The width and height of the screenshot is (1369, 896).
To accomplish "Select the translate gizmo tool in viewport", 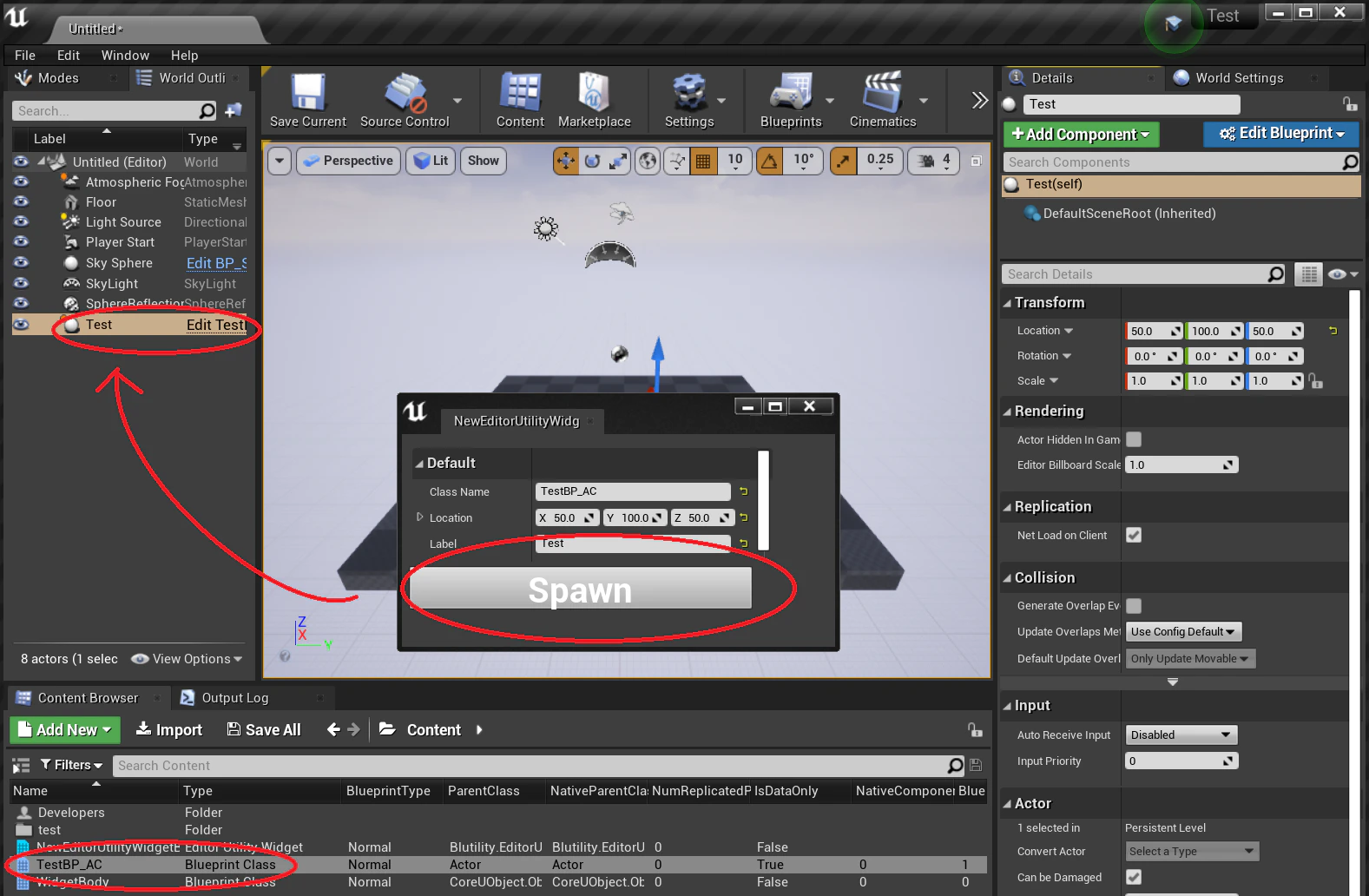I will [x=566, y=161].
